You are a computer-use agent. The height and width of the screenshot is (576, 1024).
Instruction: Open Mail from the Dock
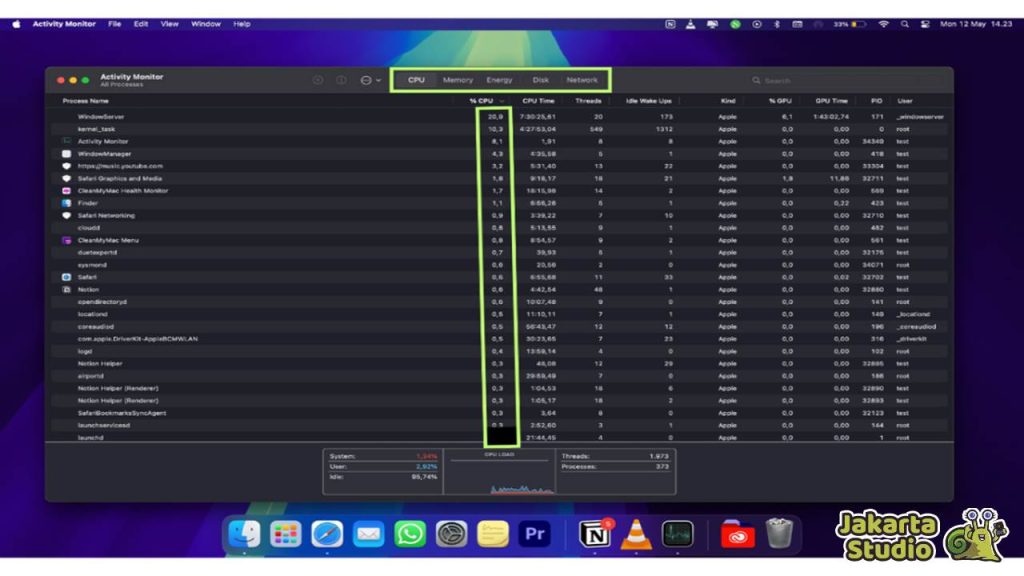368,534
